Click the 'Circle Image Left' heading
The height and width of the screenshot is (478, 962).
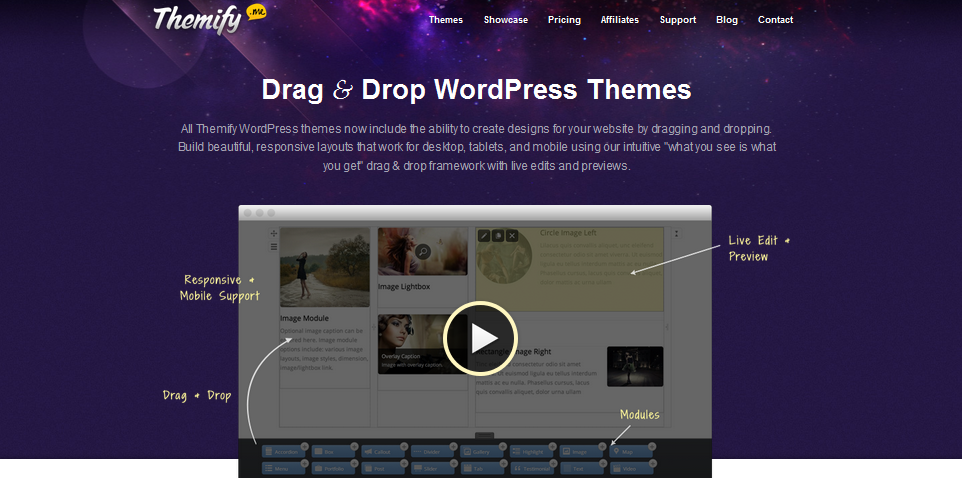(568, 233)
